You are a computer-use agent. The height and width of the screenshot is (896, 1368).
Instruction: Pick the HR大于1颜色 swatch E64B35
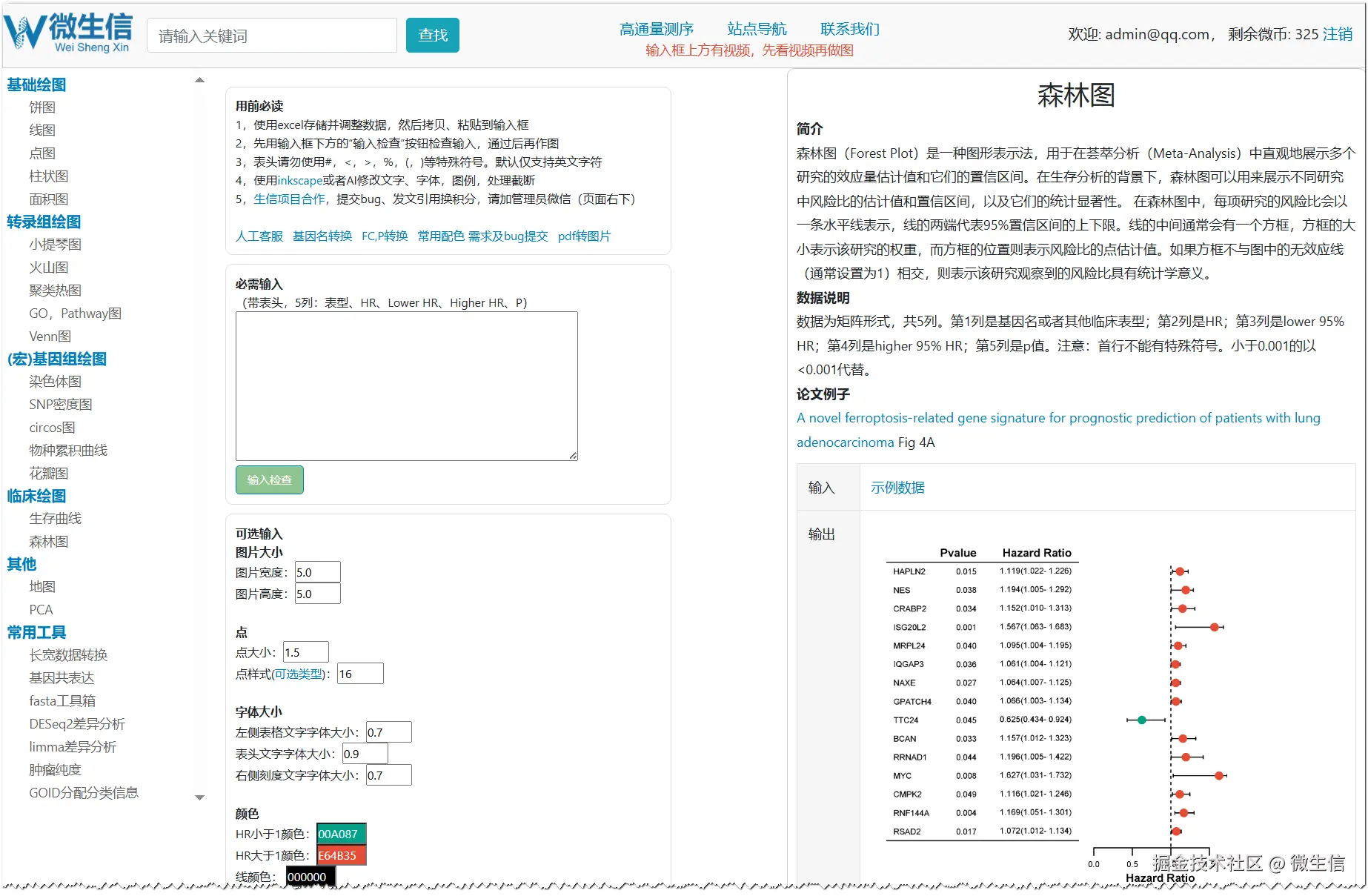pos(341,855)
